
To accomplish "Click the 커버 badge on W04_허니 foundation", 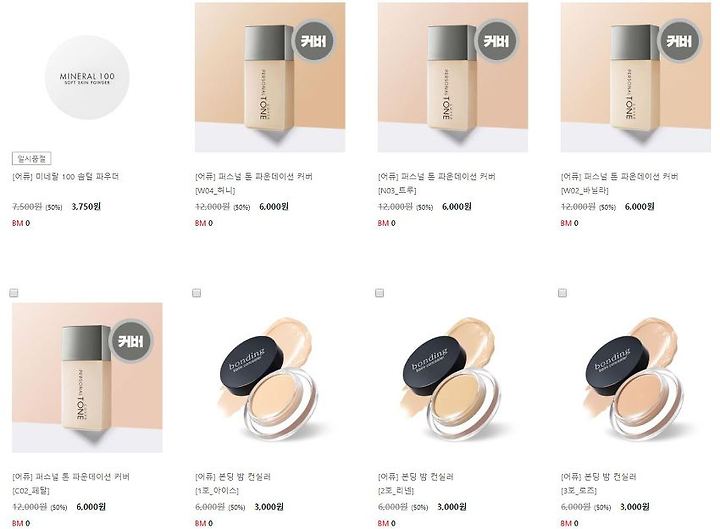I will point(313,41).
